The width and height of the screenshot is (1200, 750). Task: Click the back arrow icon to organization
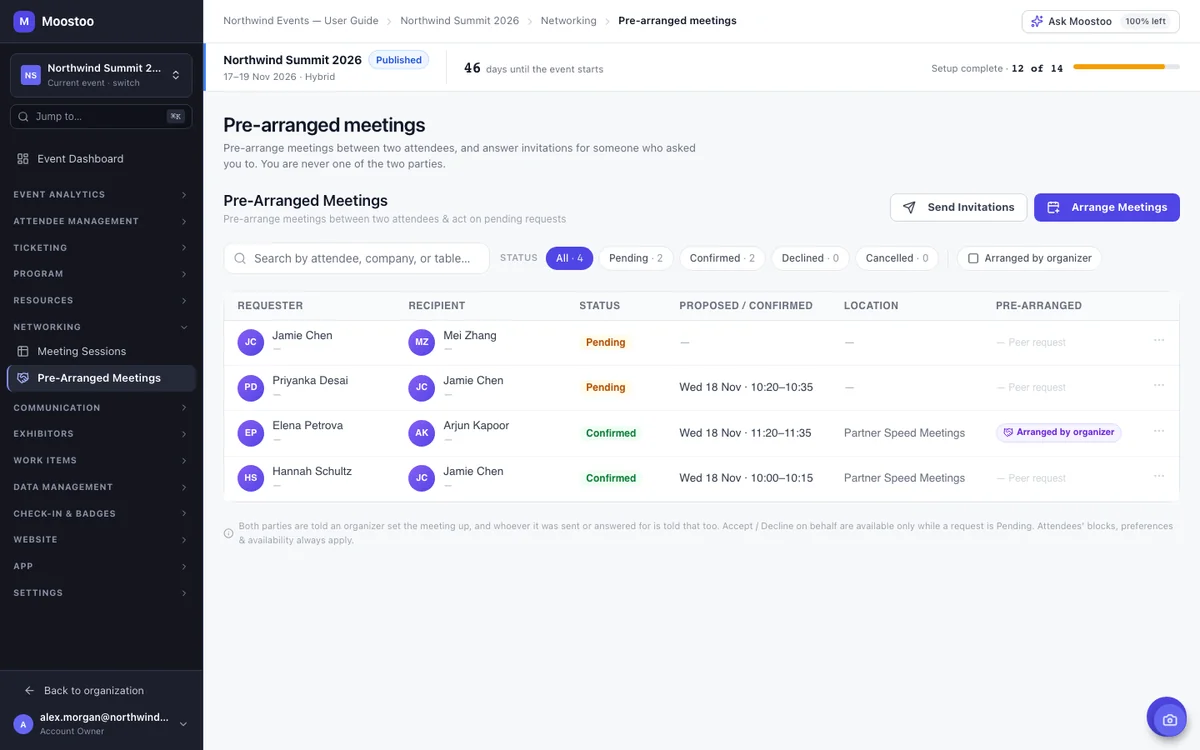coord(30,691)
